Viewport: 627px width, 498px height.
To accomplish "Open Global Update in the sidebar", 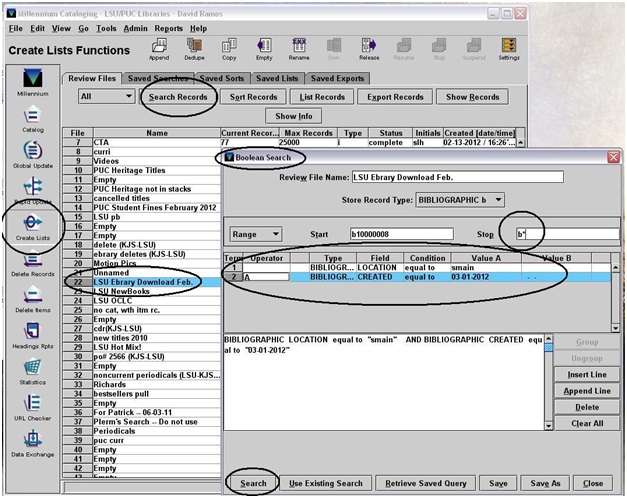I will tap(32, 156).
